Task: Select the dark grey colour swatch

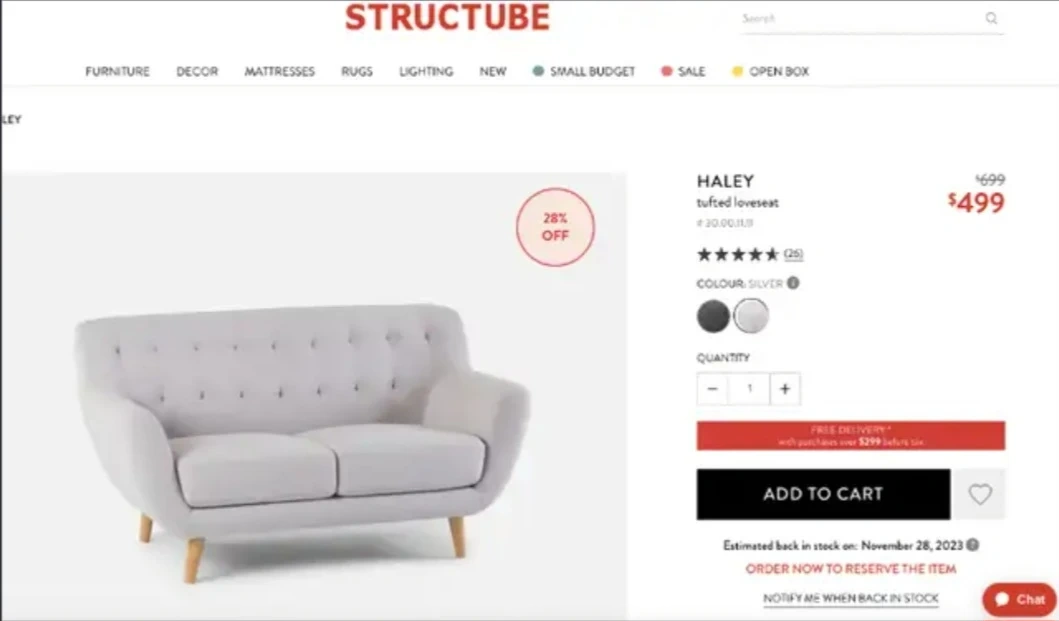Action: (713, 316)
